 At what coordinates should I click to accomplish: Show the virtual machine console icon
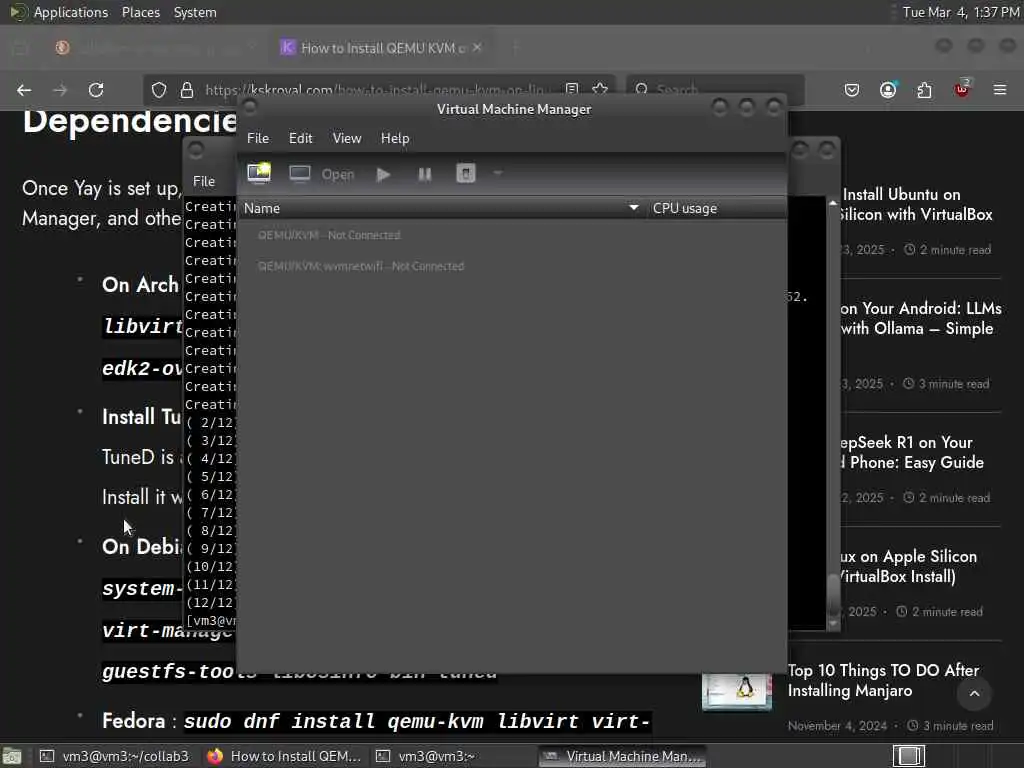coord(300,174)
